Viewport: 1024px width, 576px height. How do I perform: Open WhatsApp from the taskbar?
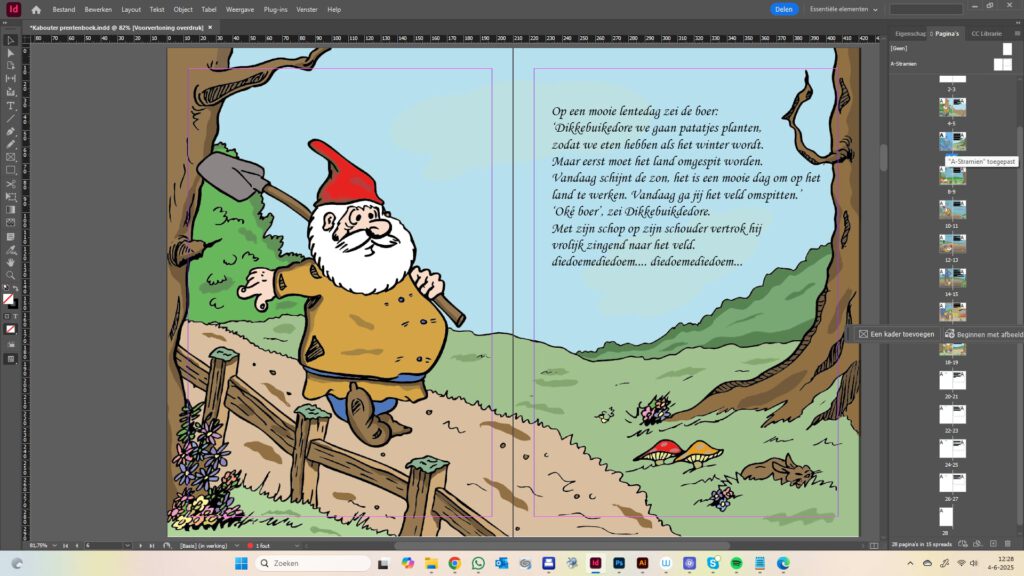tap(478, 564)
